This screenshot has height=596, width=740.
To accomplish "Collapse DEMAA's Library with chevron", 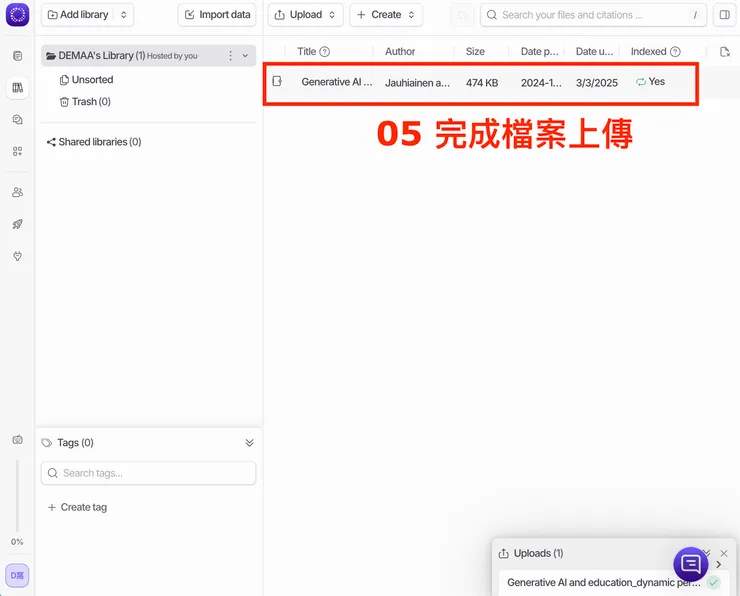I will click(x=245, y=56).
